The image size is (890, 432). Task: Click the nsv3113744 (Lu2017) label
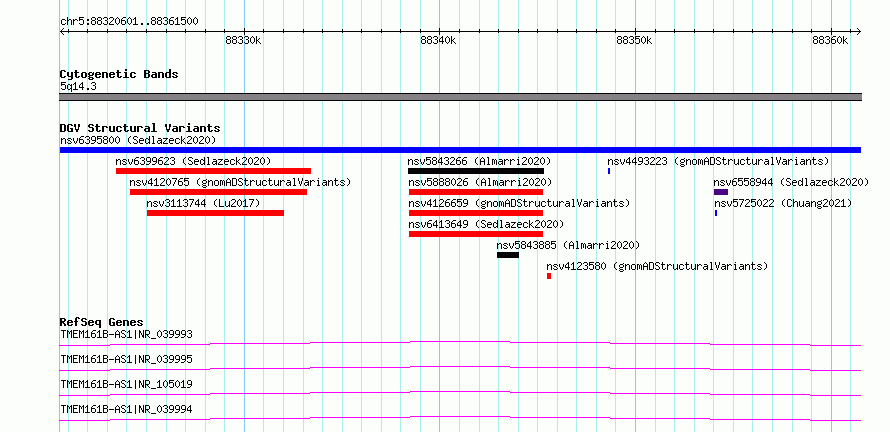coord(203,203)
